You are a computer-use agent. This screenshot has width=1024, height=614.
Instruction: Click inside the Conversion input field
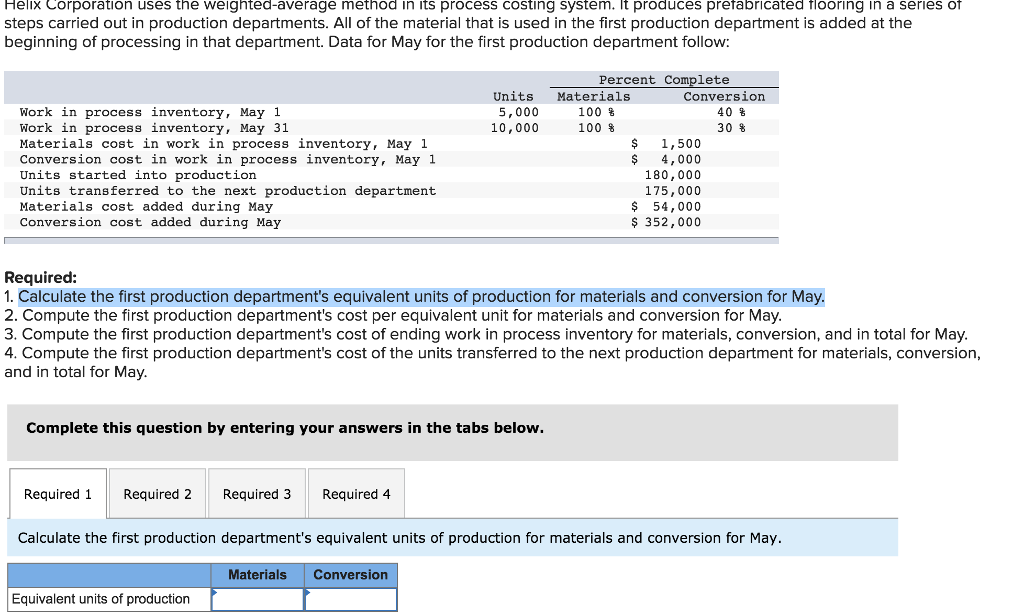[x=350, y=598]
